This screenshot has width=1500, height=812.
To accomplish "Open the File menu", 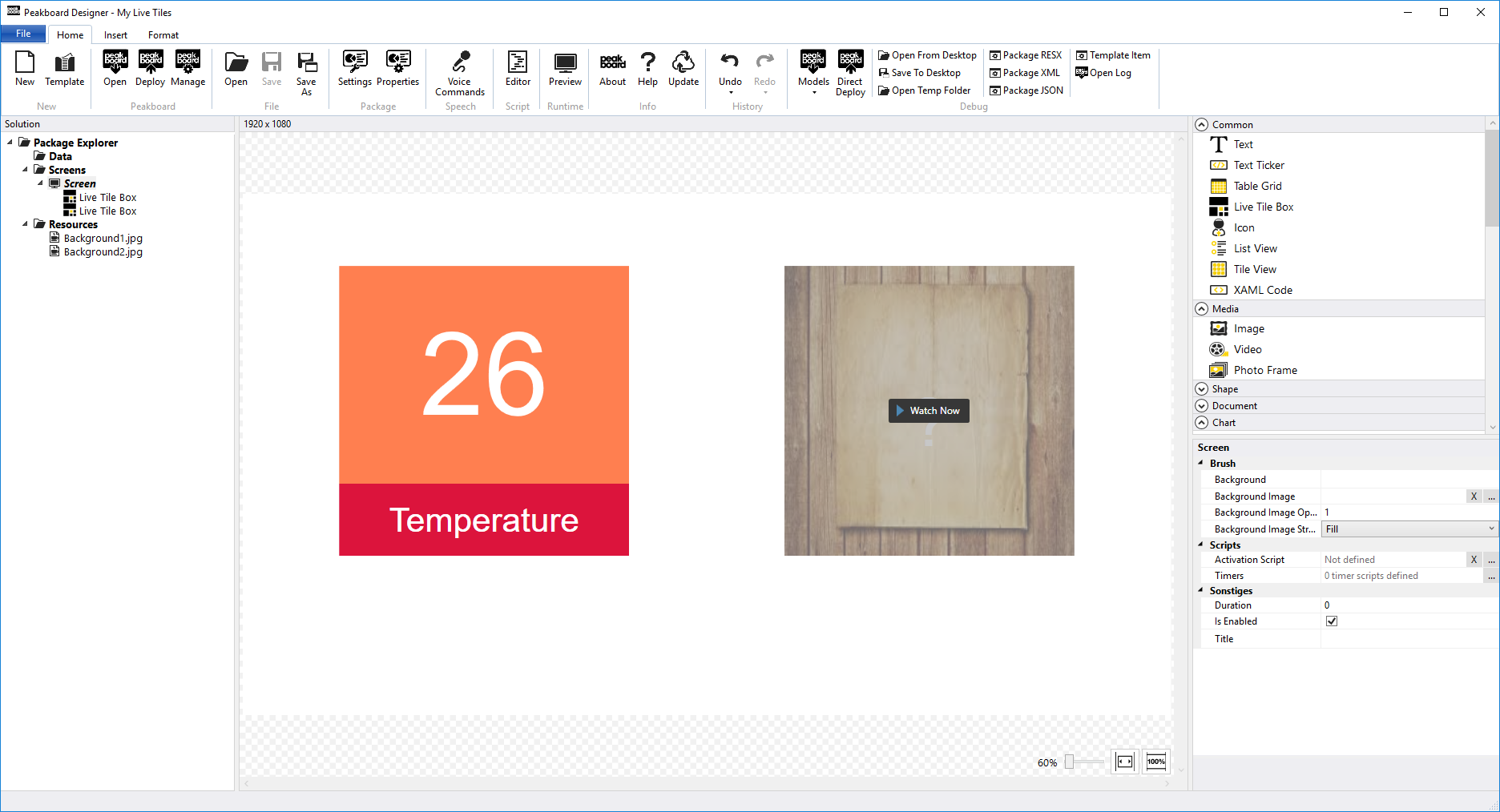I will (x=22, y=33).
